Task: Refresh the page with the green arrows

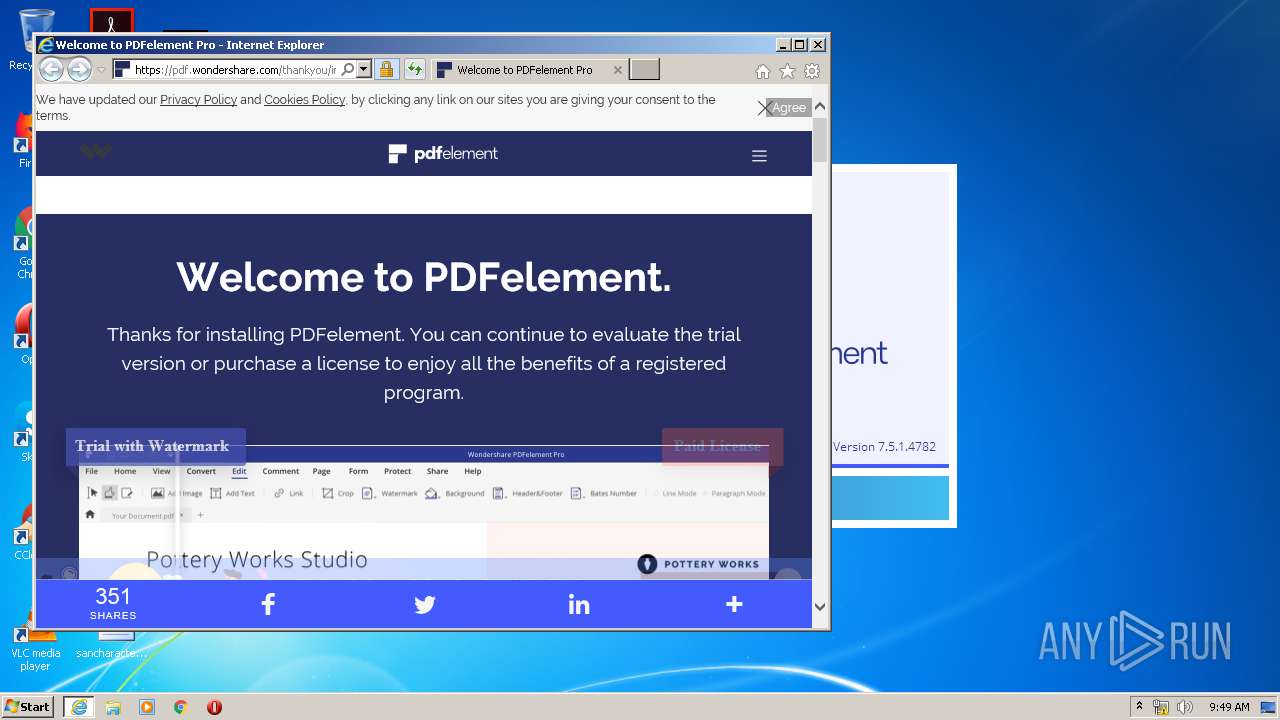Action: point(414,69)
